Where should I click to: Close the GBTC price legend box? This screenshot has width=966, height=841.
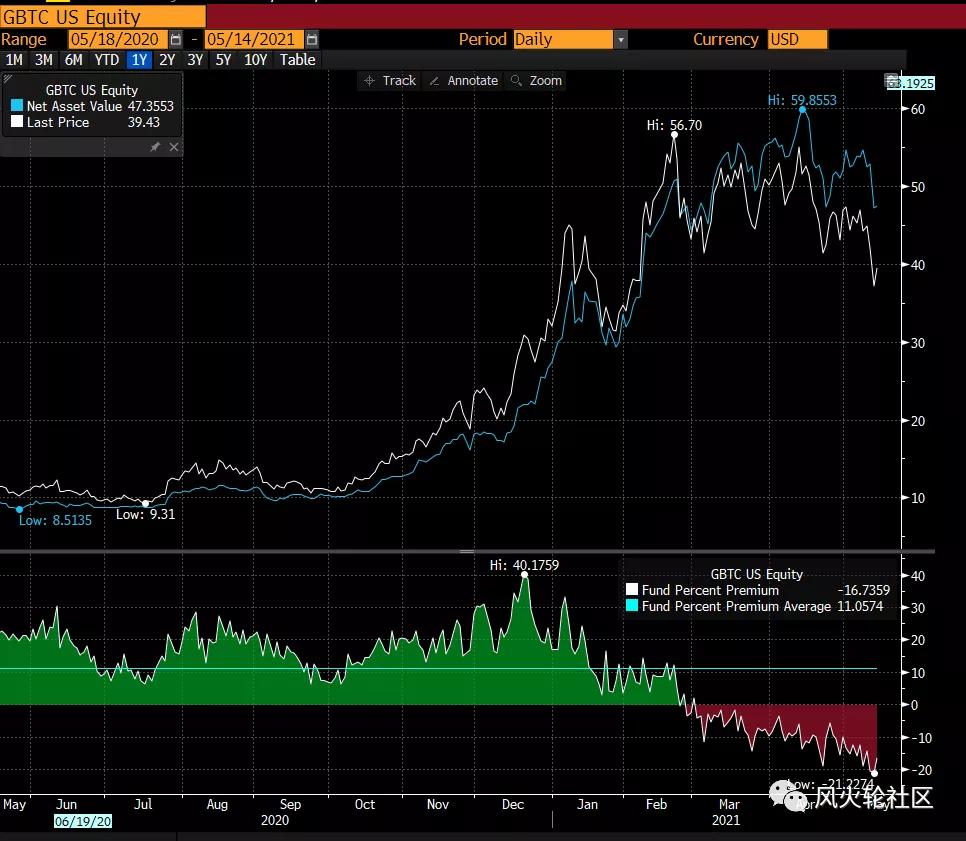[x=174, y=147]
